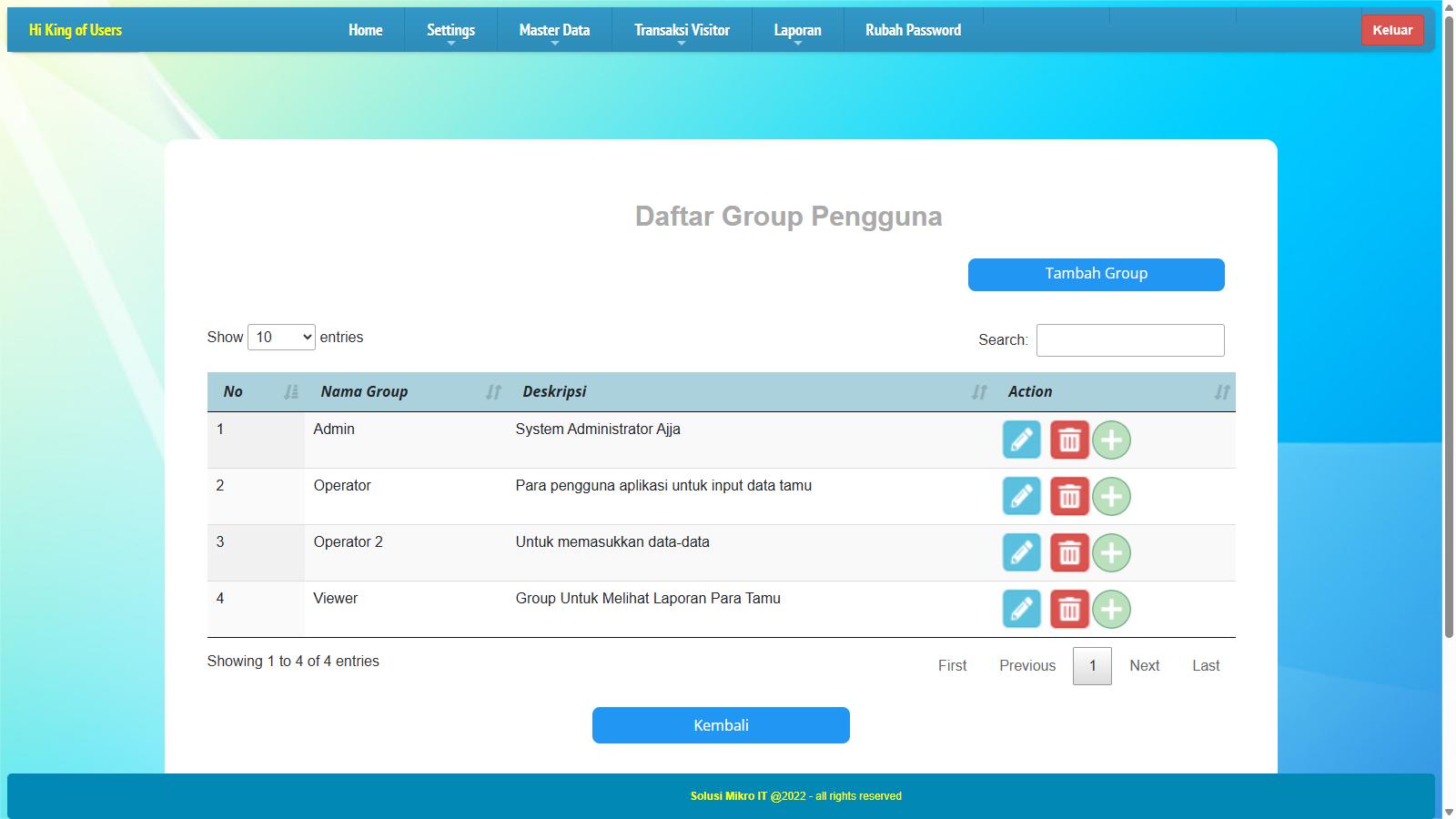Click the pencil icon in Viewer row
Viewport: 1456px width, 819px height.
click(1021, 609)
